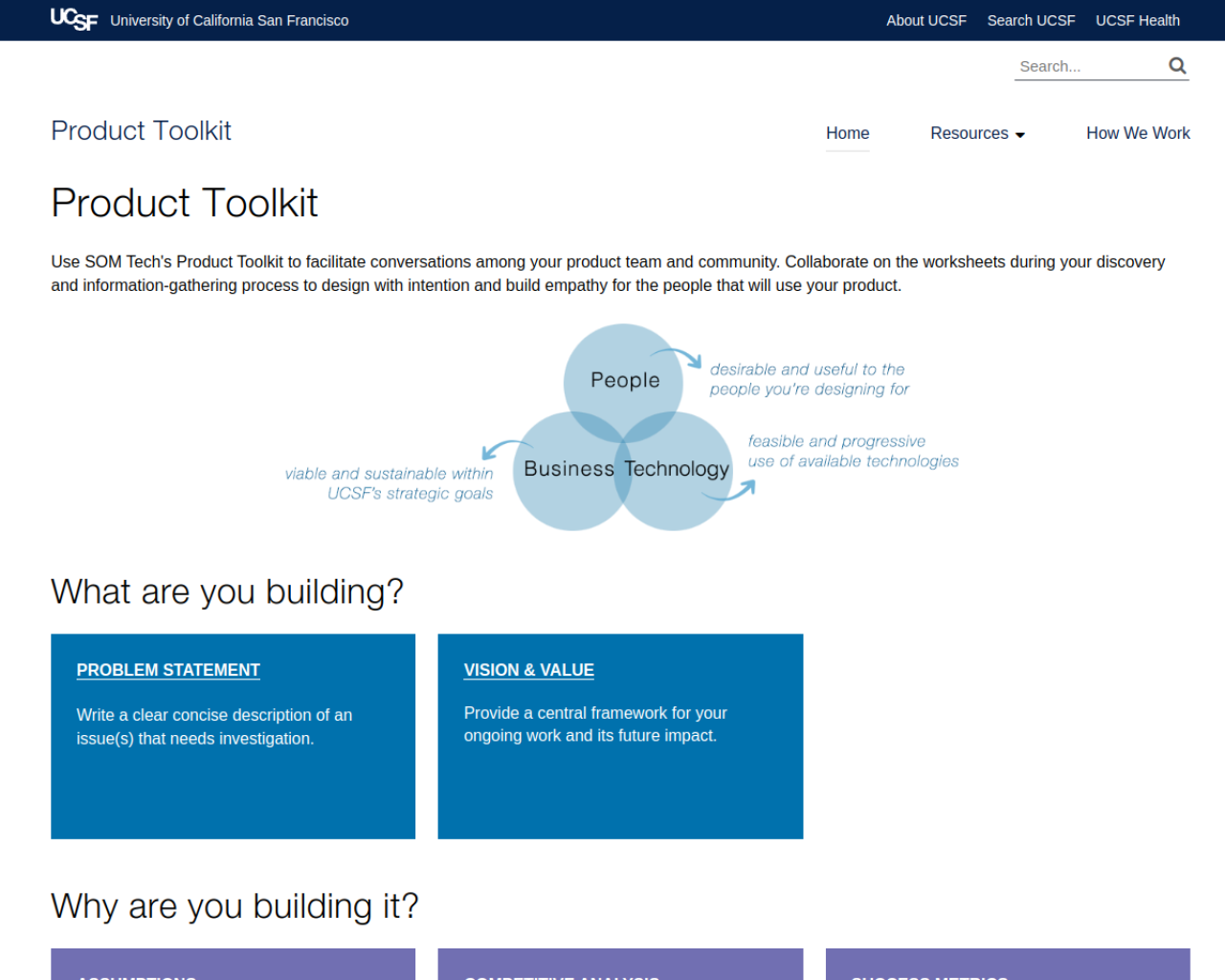
Task: Open the Problem Statement worksheet link
Action: tap(168, 670)
